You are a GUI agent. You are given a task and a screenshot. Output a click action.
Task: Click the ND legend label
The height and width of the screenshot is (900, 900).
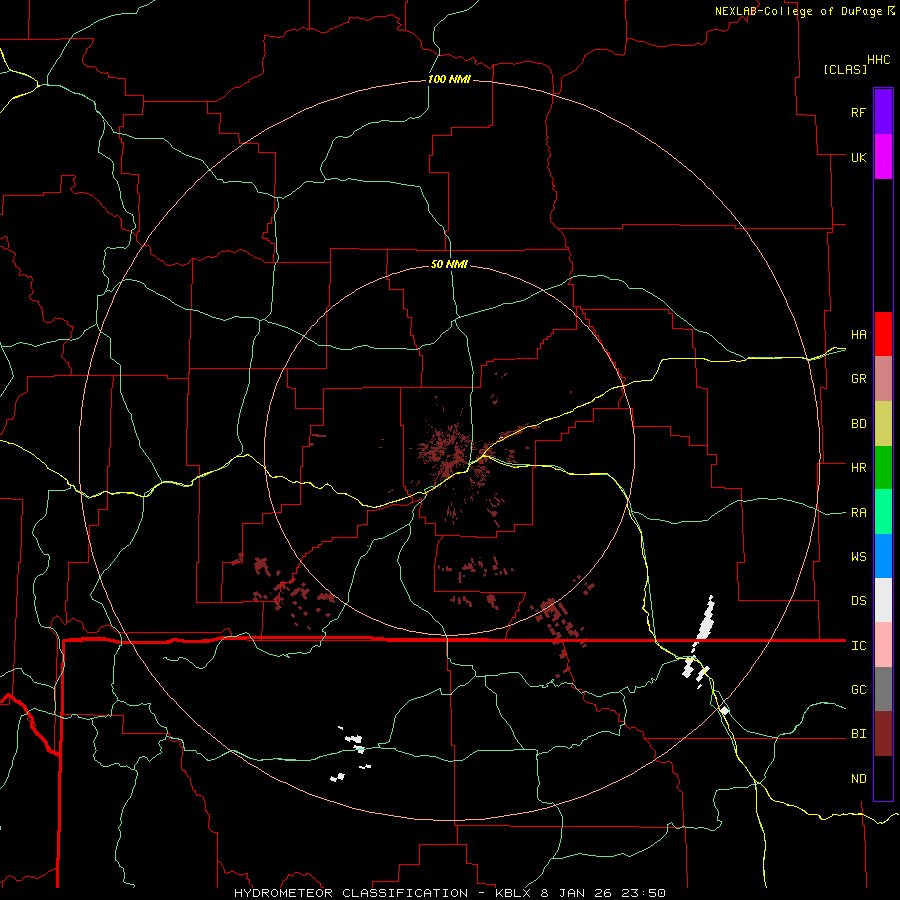click(x=858, y=779)
